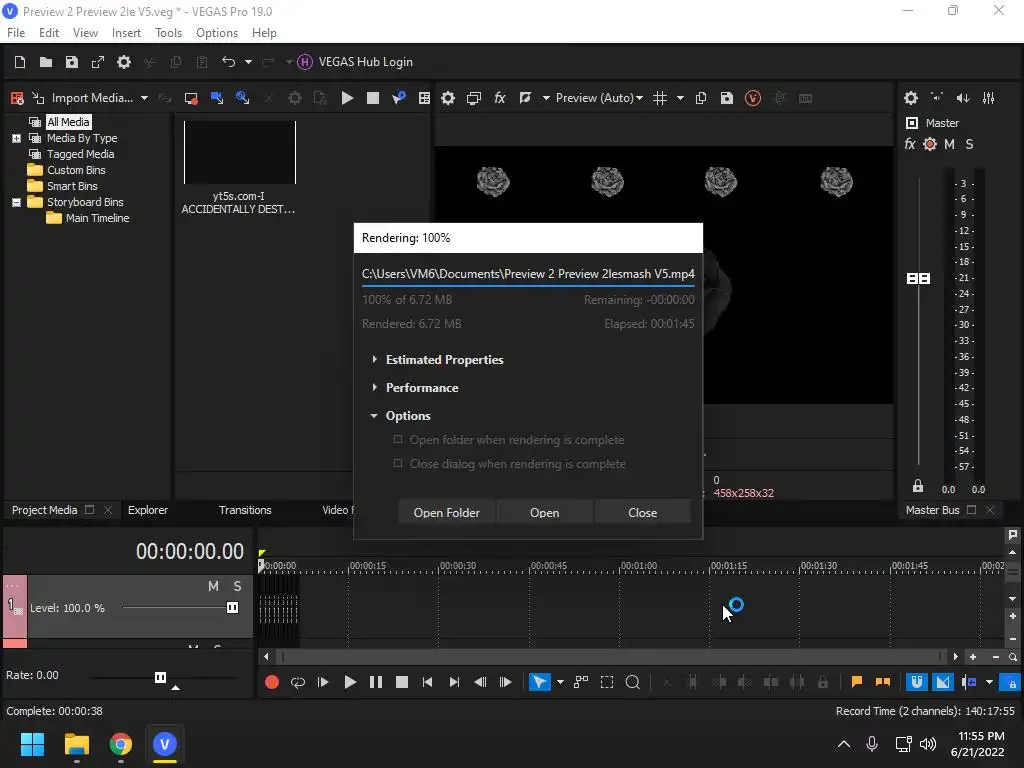
Task: Open the File menu
Action: pyautogui.click(x=16, y=33)
